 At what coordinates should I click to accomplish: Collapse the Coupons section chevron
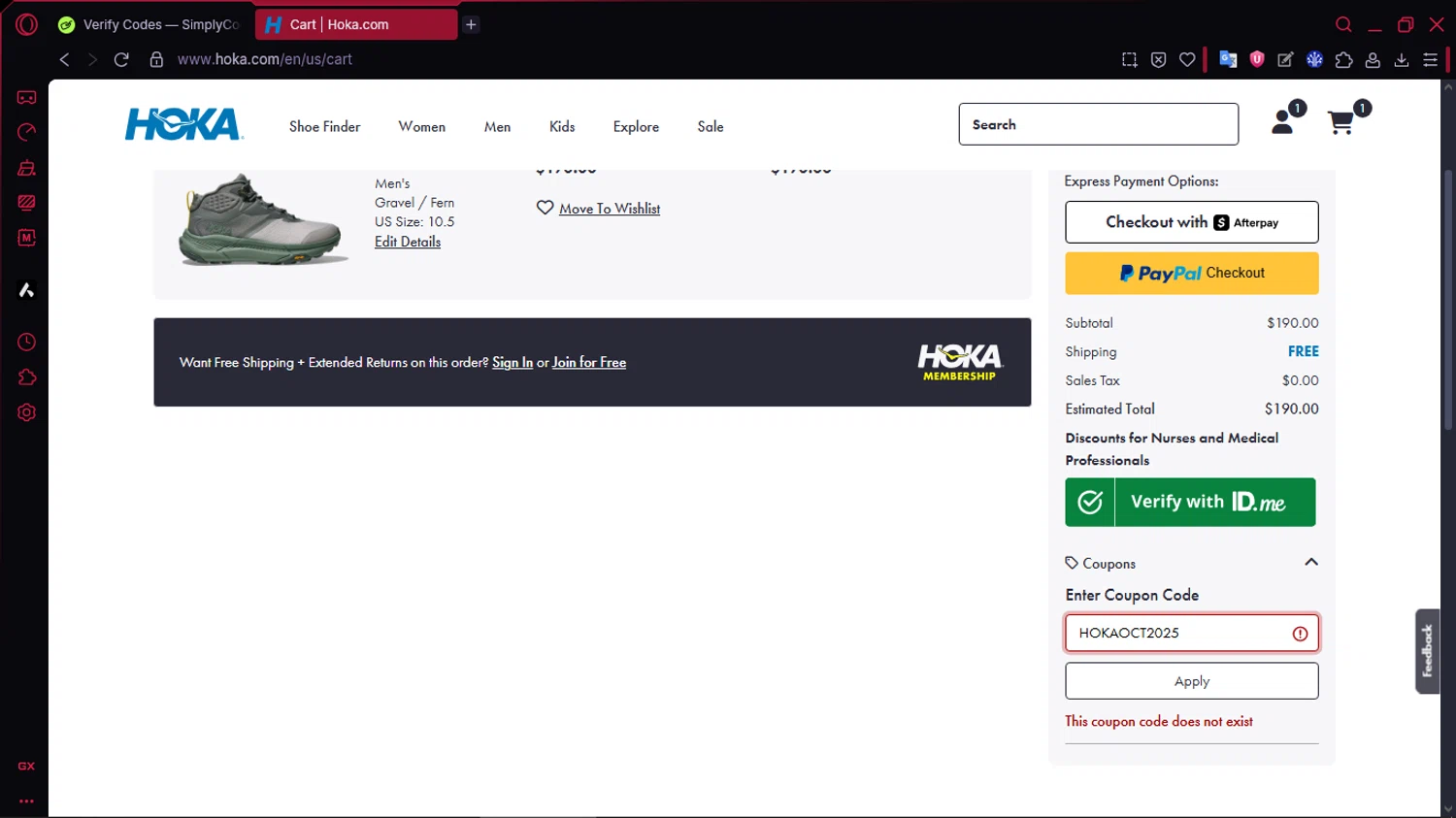tap(1311, 563)
